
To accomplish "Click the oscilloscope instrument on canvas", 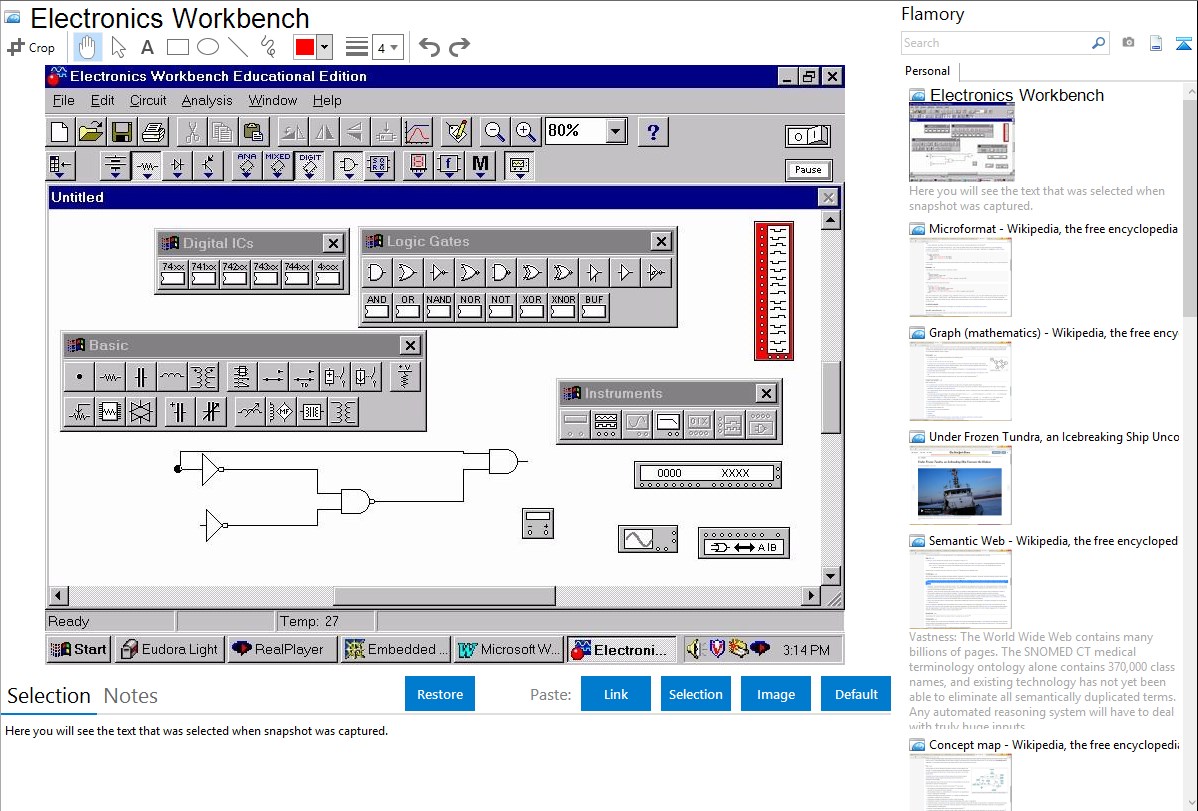I will [647, 540].
